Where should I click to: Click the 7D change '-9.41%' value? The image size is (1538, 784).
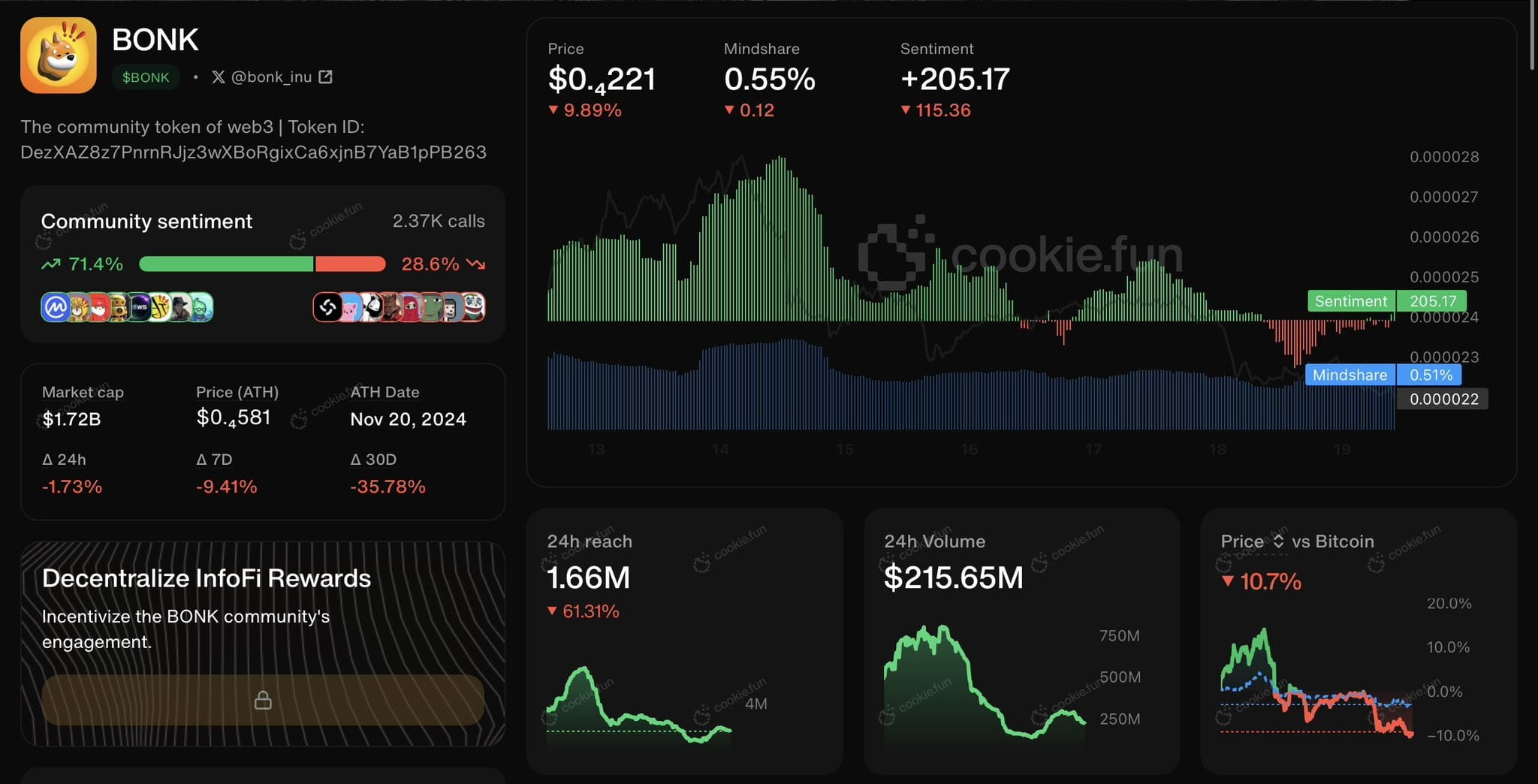pos(227,487)
